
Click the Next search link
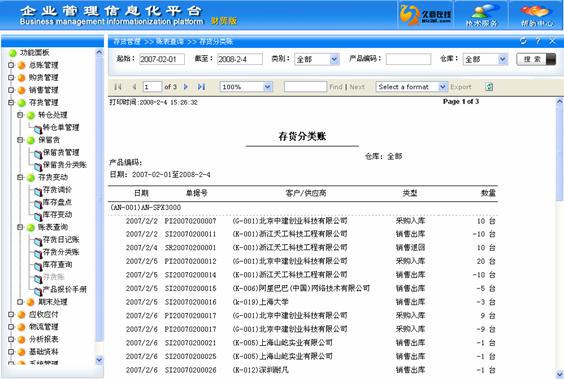(357, 87)
